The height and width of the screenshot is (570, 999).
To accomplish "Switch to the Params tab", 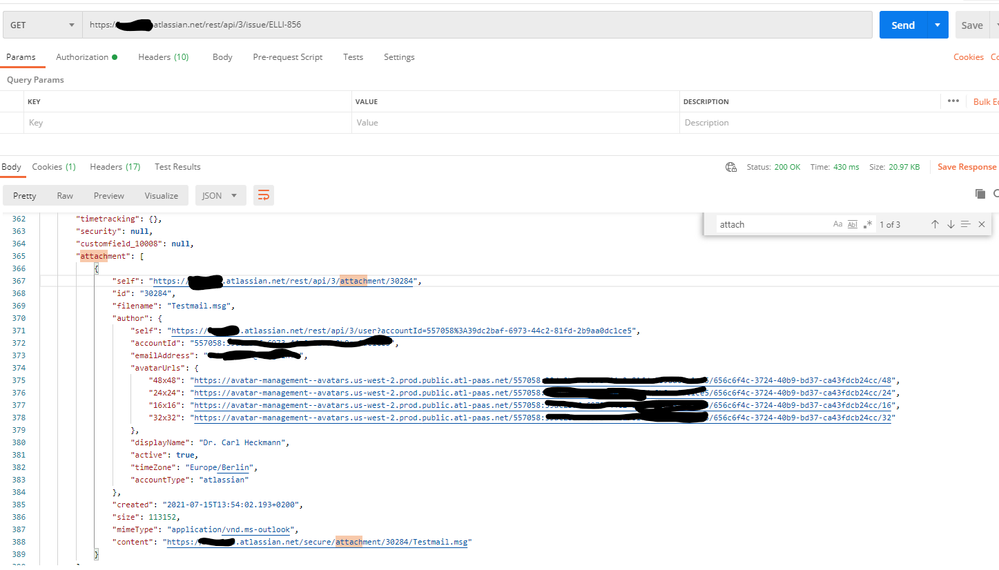I will 21,57.
